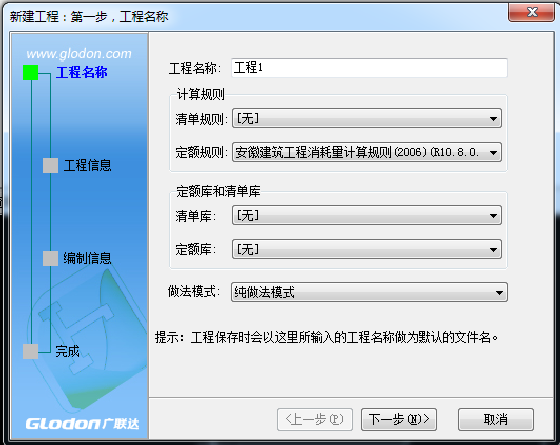The image size is (560, 445).
Task: Close the 新建工程 dialog
Action: tap(531, 12)
